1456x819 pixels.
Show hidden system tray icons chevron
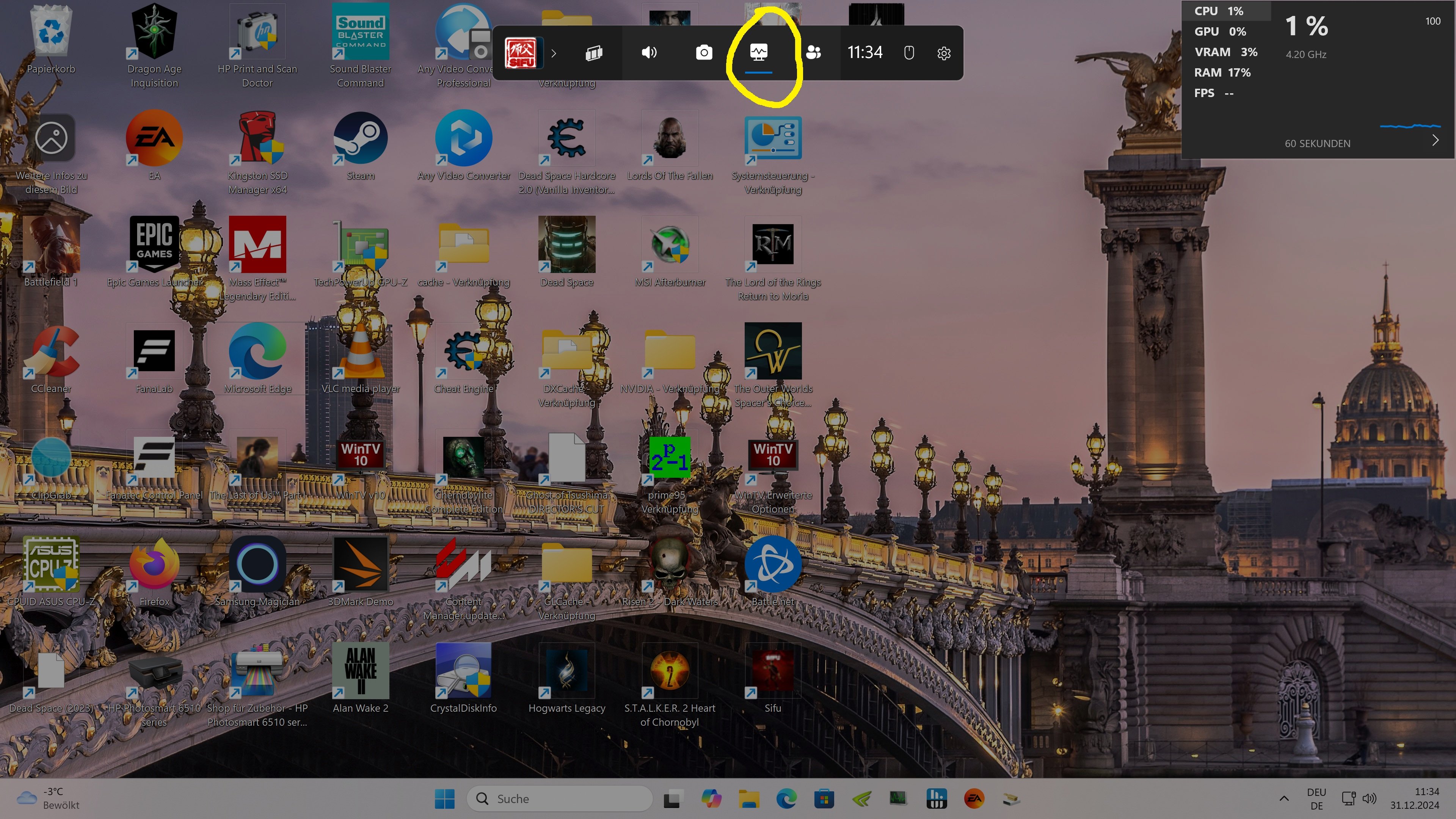(x=1283, y=799)
